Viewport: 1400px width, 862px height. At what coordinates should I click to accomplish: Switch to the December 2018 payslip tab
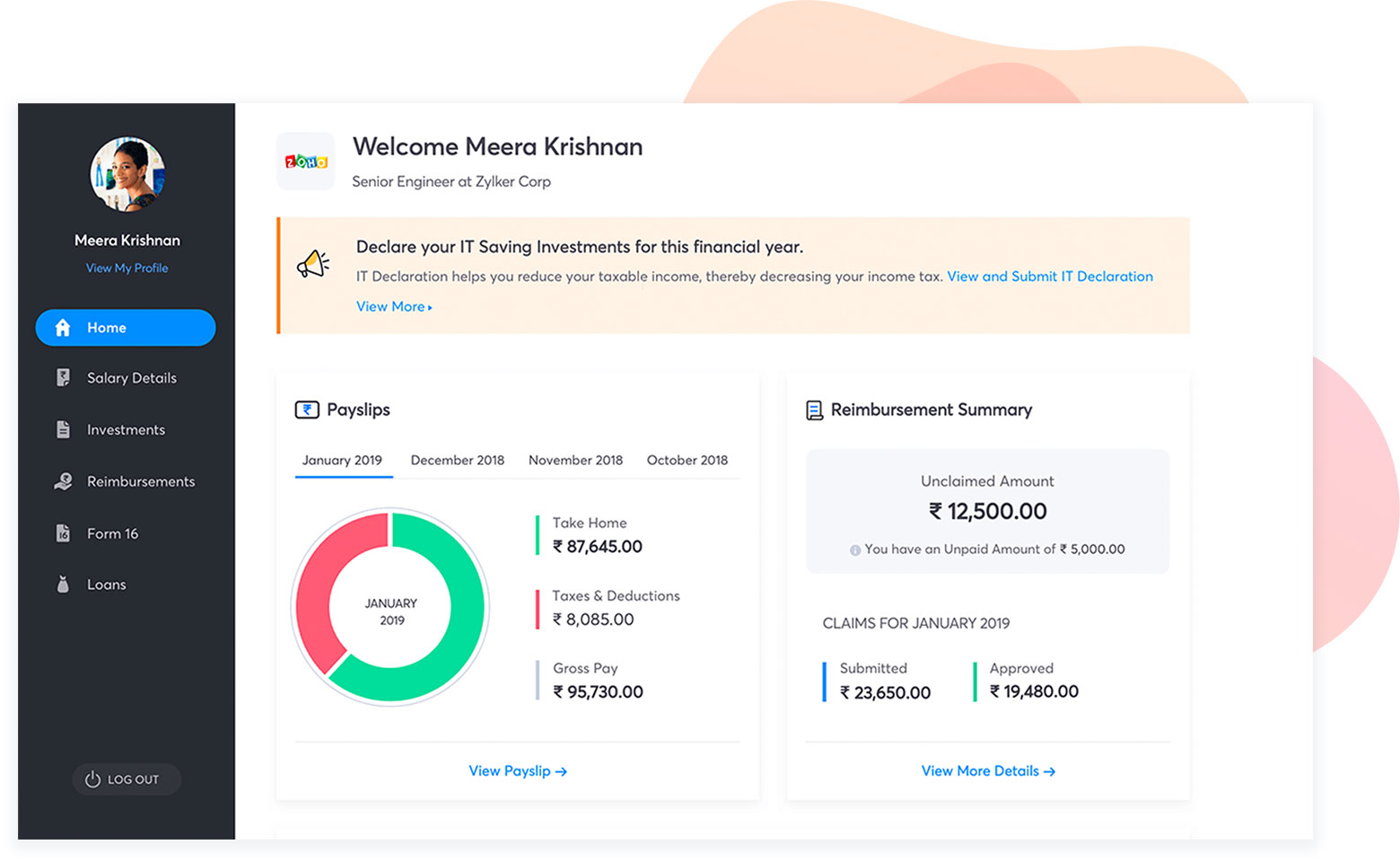(x=457, y=460)
